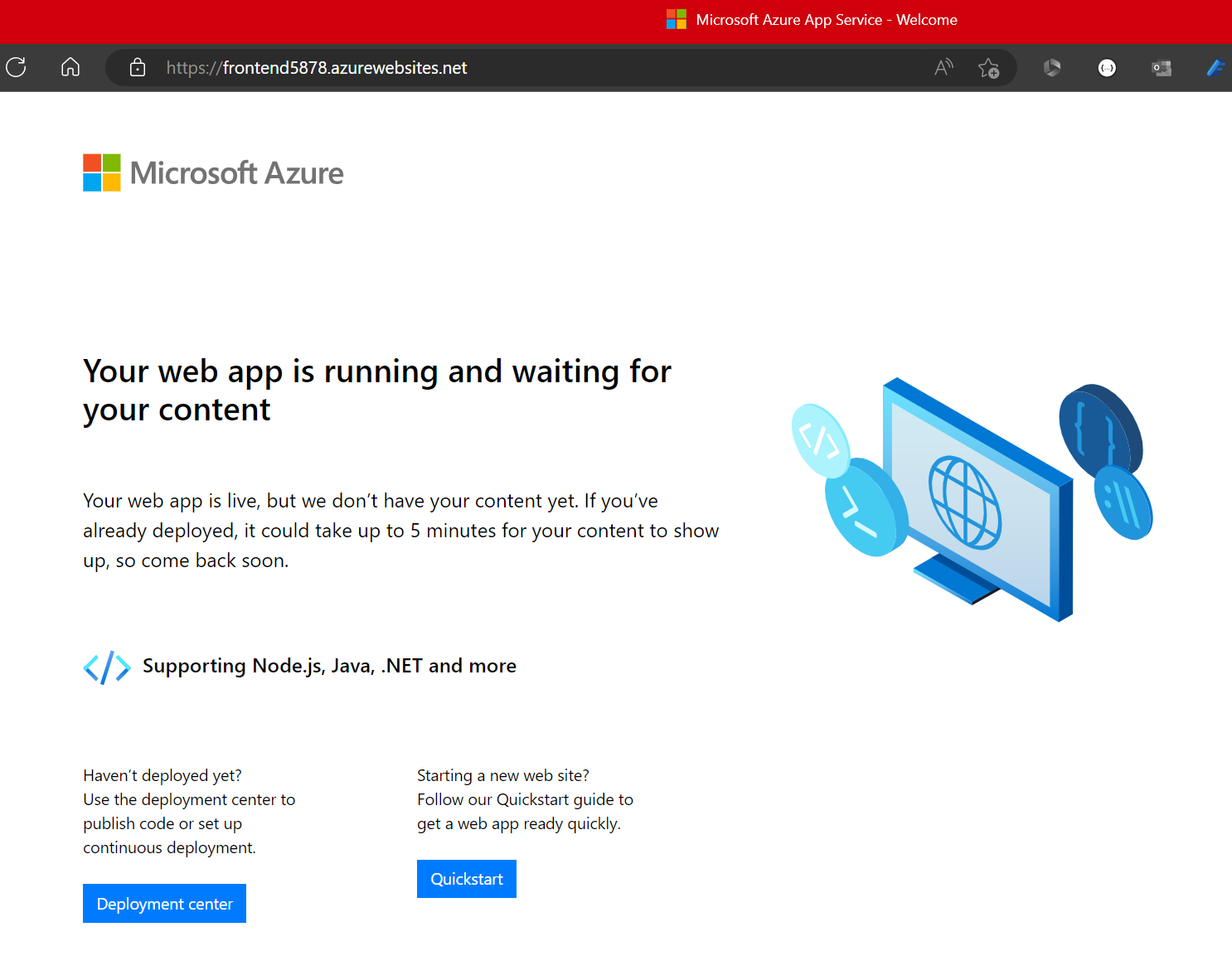Click the Microsoft favicon in the title bar
Viewport: 1232px width, 956px height.
[677, 19]
